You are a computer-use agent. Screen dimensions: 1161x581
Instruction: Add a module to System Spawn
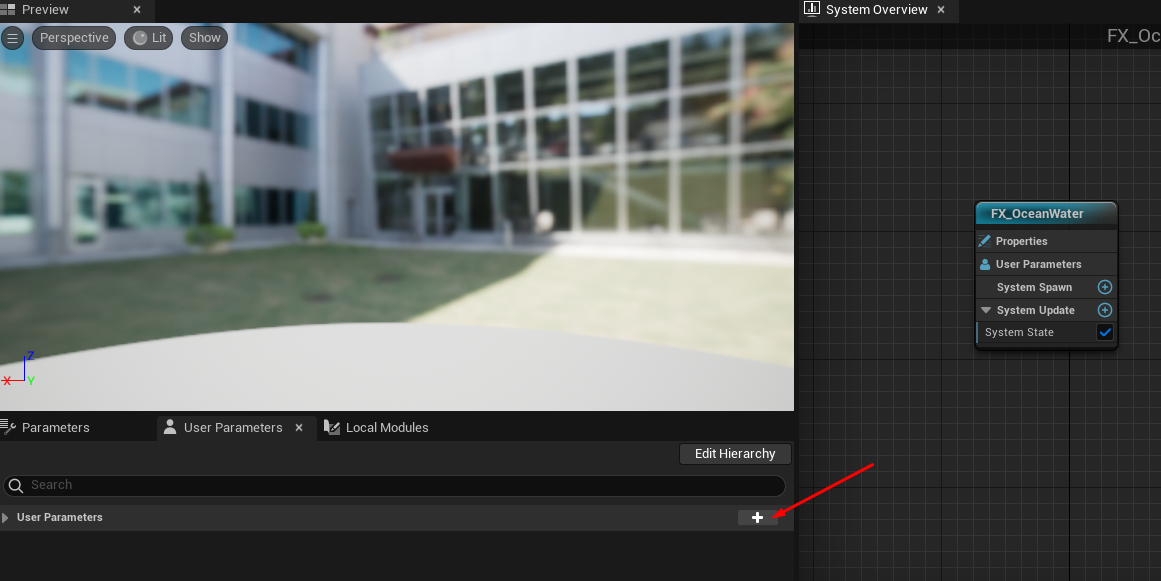coord(1105,287)
